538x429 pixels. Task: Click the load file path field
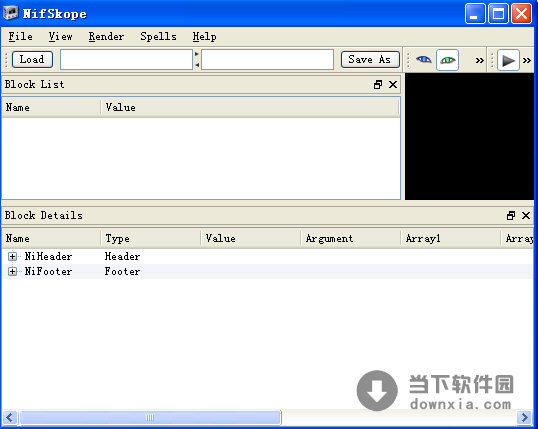pyautogui.click(x=126, y=60)
